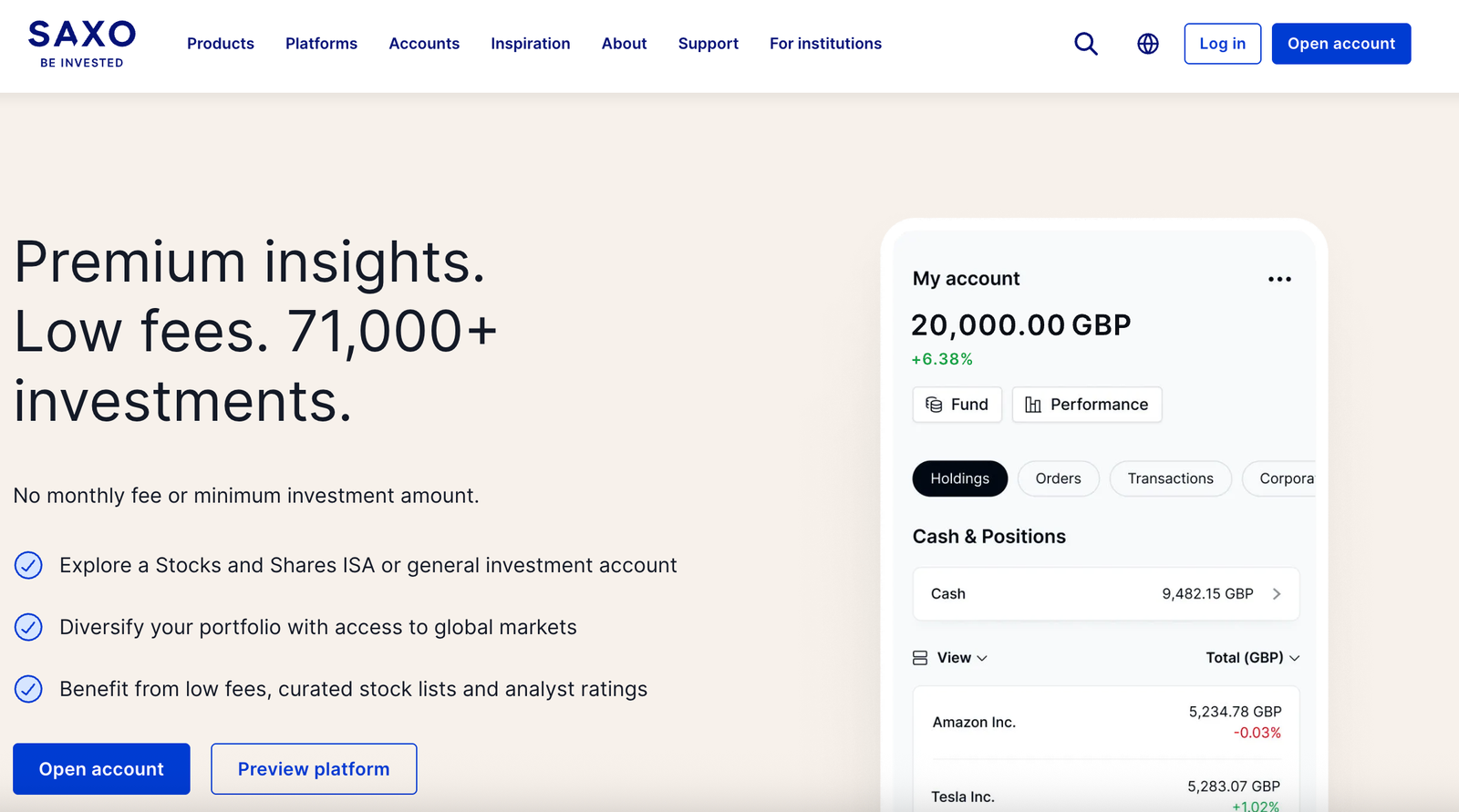
Task: Click Preview platform
Action: (x=313, y=768)
